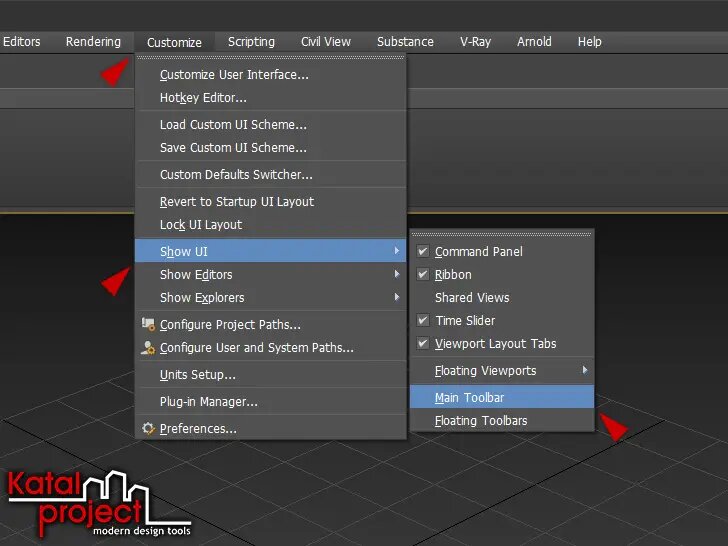This screenshot has height=546, width=728.
Task: Open Configure Project Paths...
Action: coord(271,325)
